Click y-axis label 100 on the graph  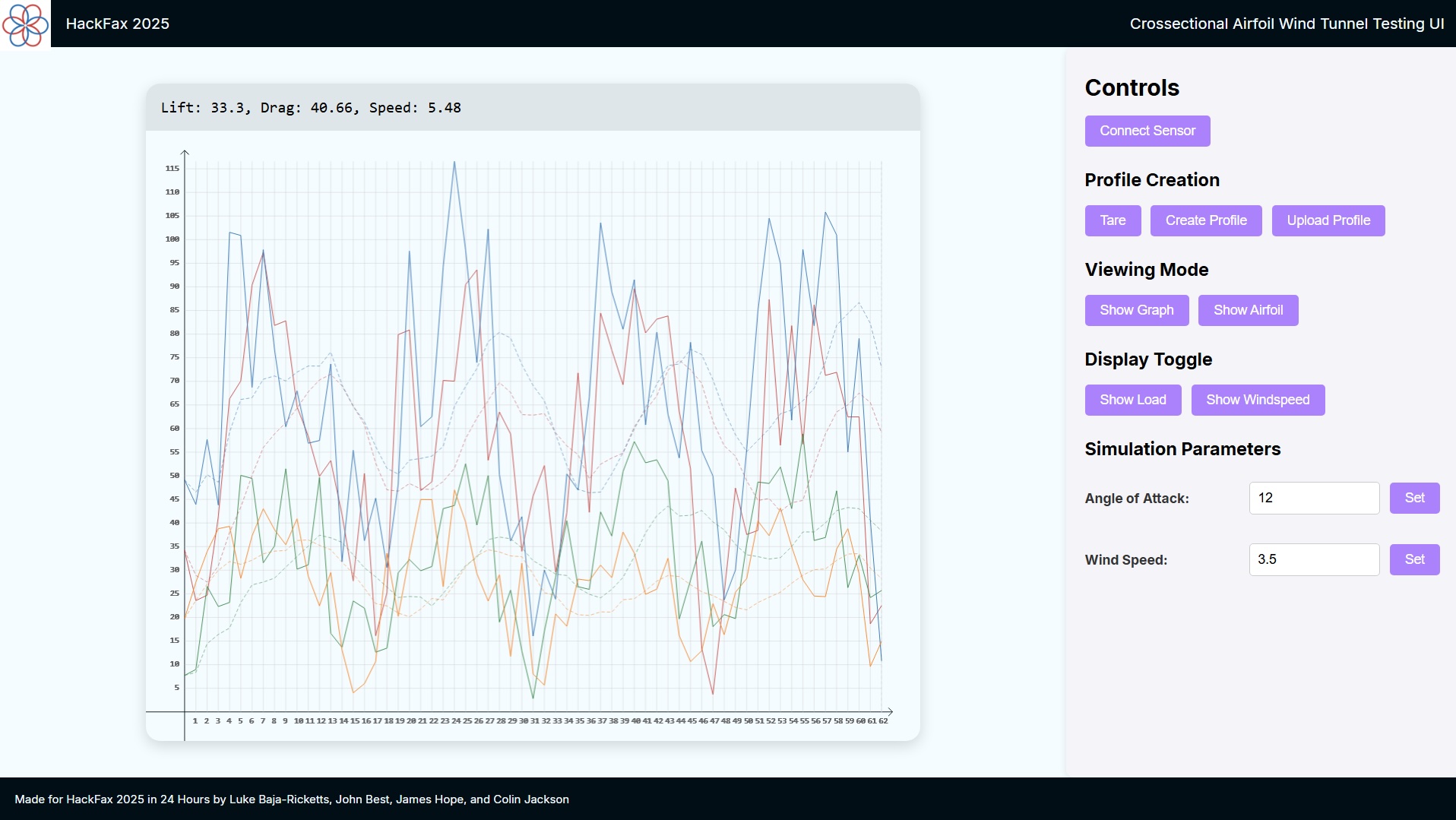[173, 239]
